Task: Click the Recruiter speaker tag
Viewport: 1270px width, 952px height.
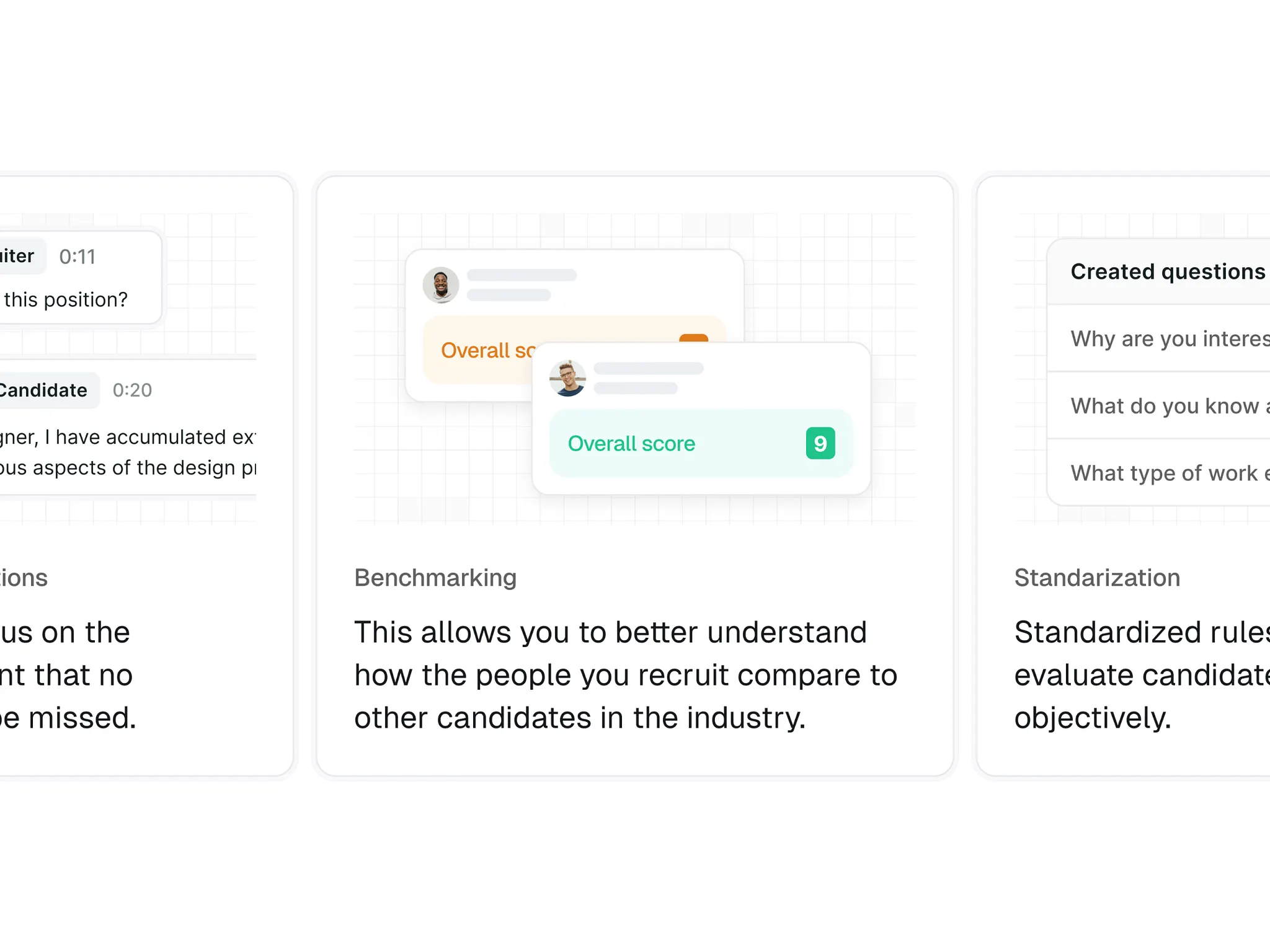Action: pyautogui.click(x=20, y=256)
